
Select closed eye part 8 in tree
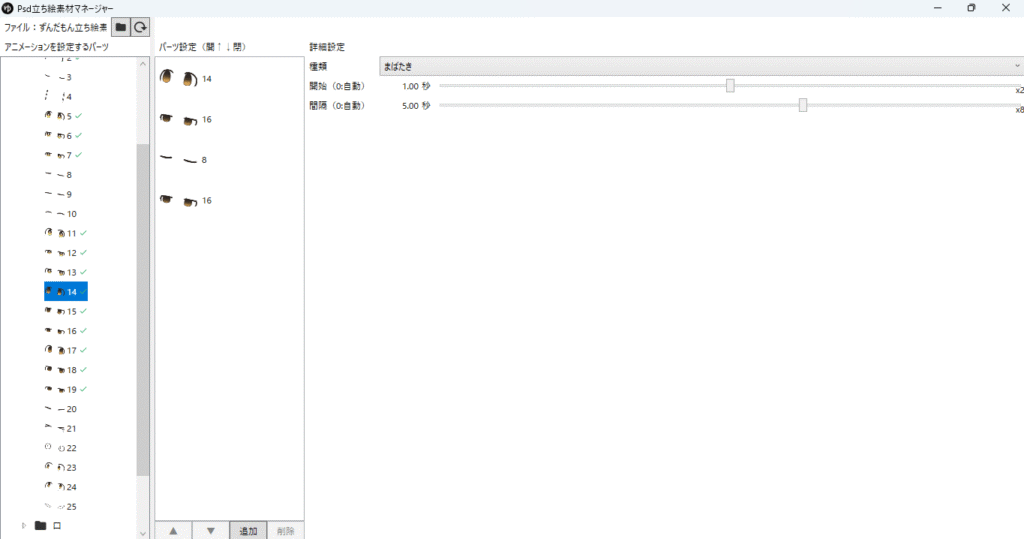click(x=62, y=175)
